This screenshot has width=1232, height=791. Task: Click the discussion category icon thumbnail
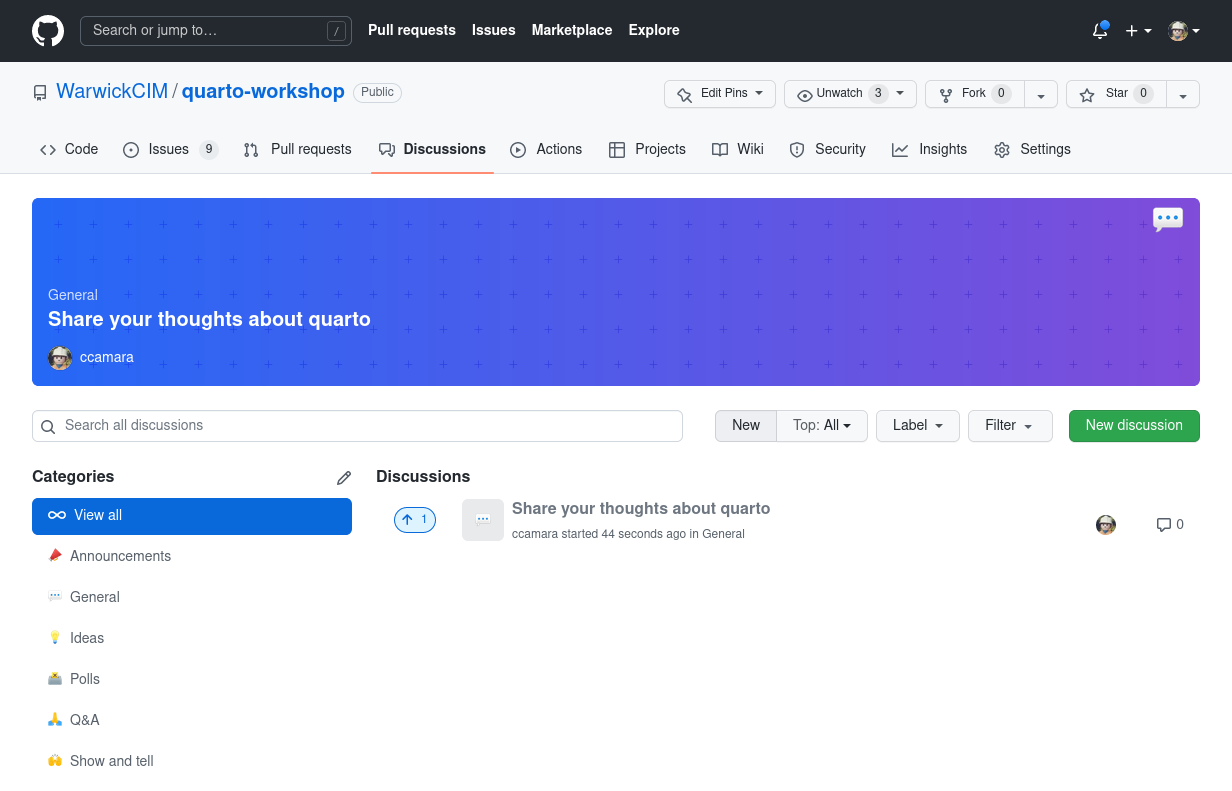click(x=483, y=520)
